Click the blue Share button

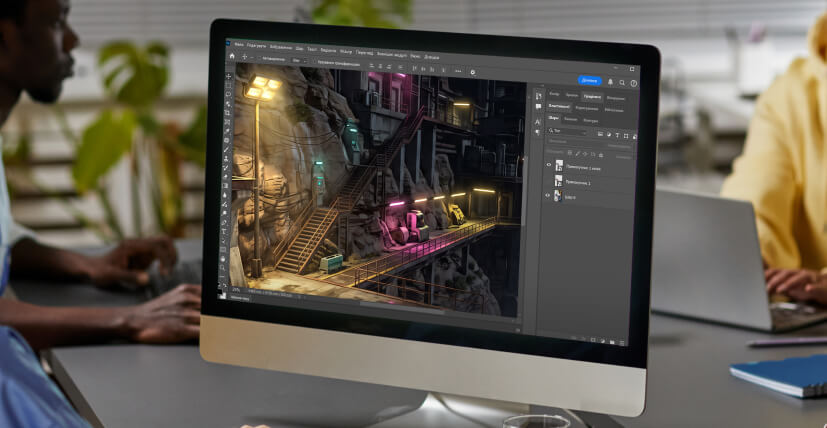tap(590, 80)
